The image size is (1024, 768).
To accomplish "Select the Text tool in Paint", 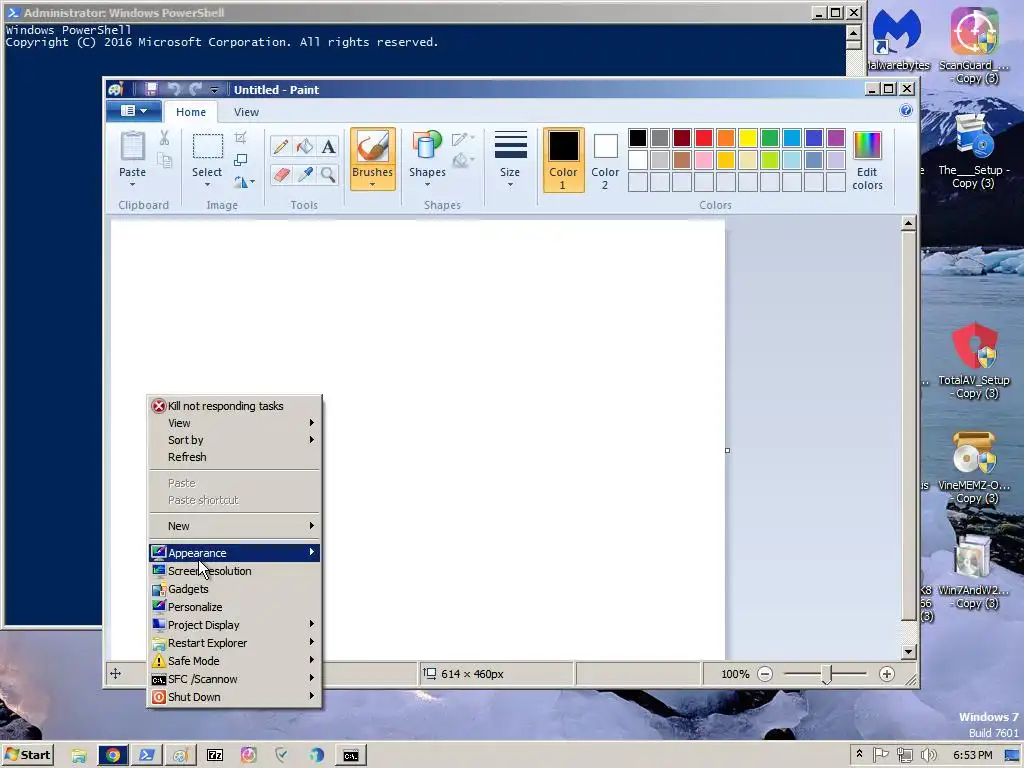I will pos(328,146).
